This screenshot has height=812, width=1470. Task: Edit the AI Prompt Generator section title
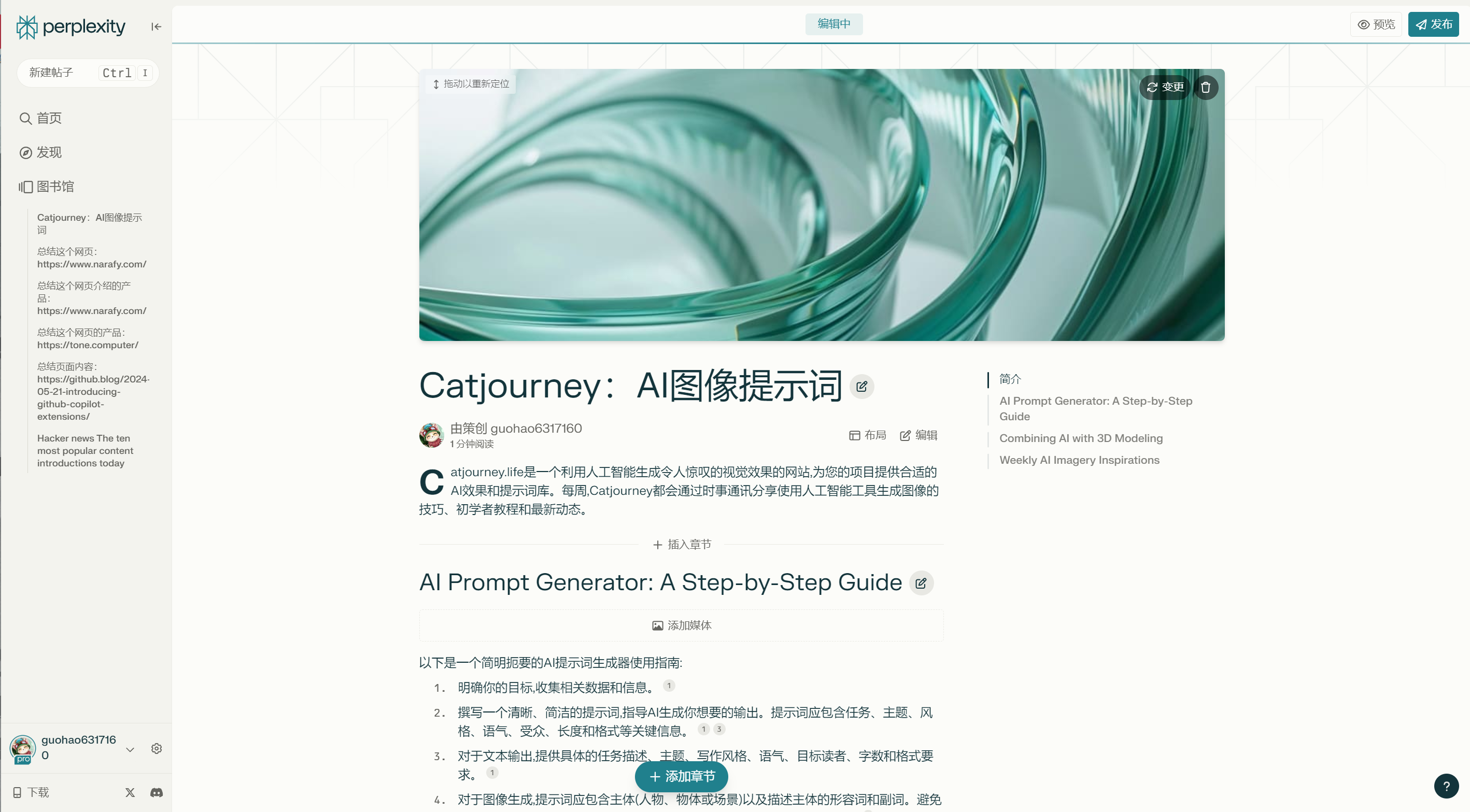tap(921, 583)
